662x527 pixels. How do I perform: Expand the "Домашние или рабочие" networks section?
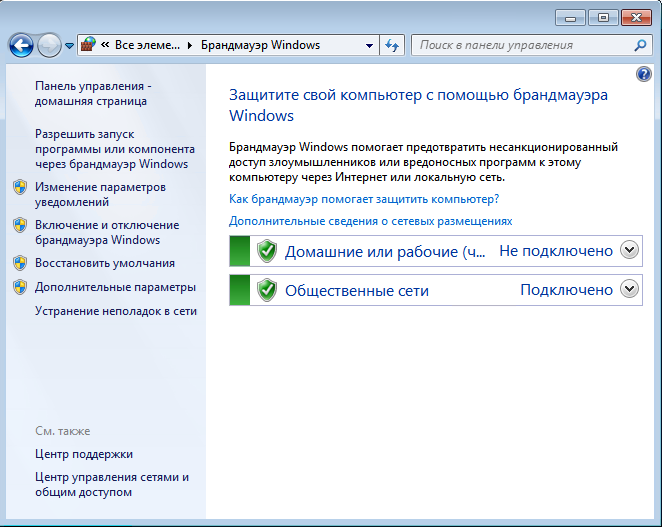(x=629, y=250)
